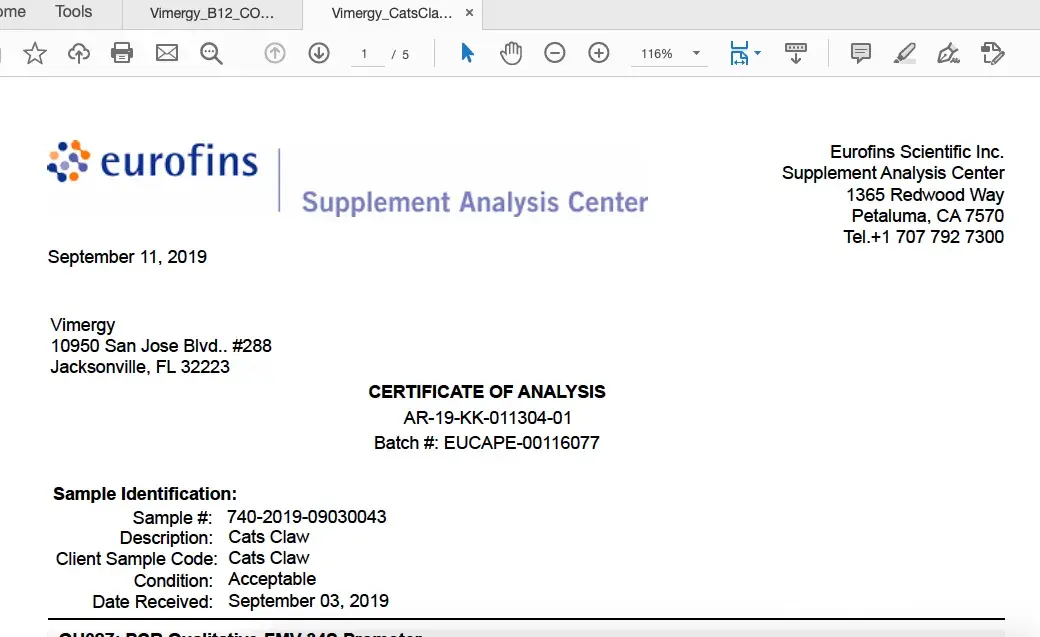Go to previous page arrow
This screenshot has height=637, width=1040.
(275, 53)
